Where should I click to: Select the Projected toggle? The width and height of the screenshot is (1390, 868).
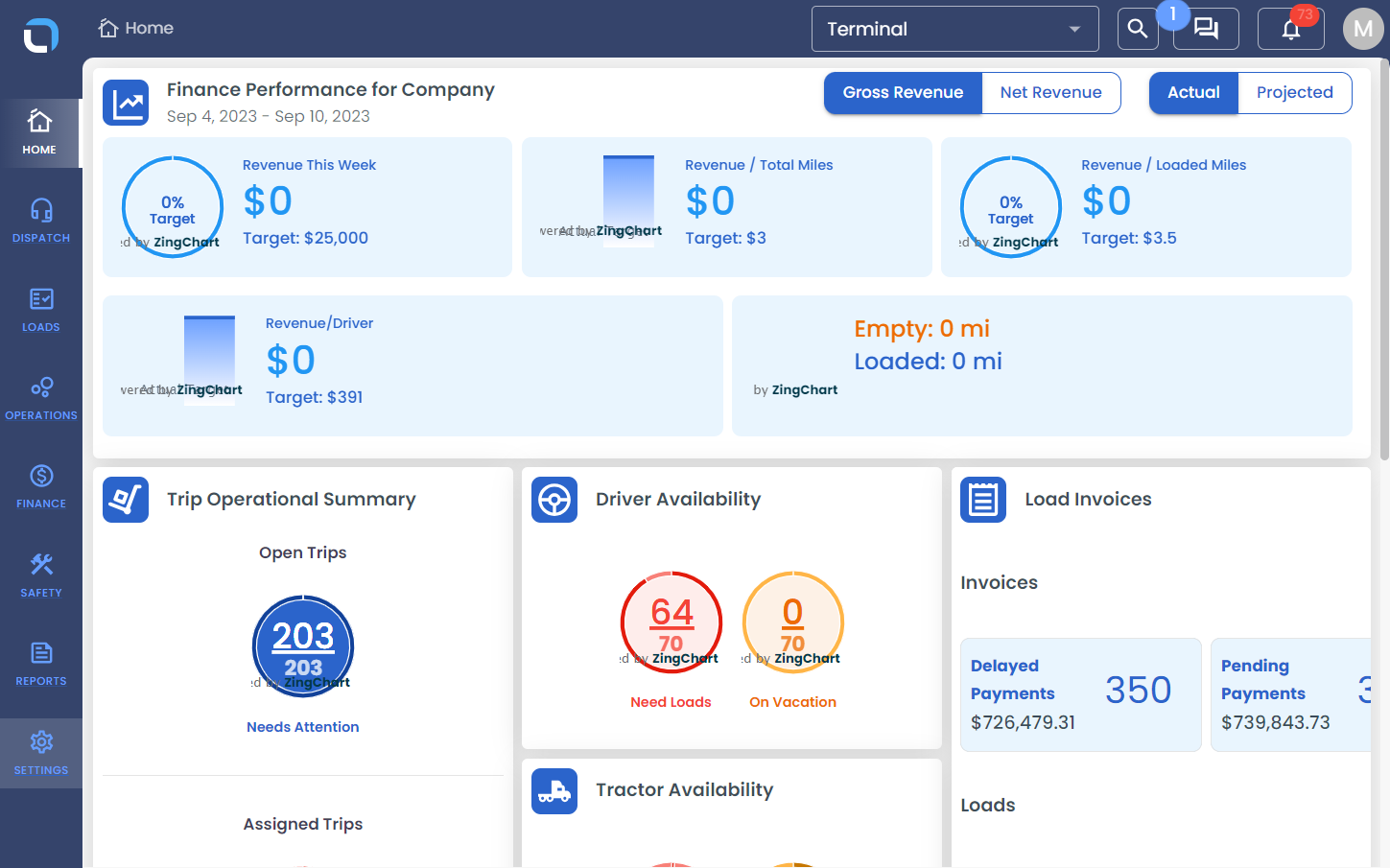tap(1295, 93)
